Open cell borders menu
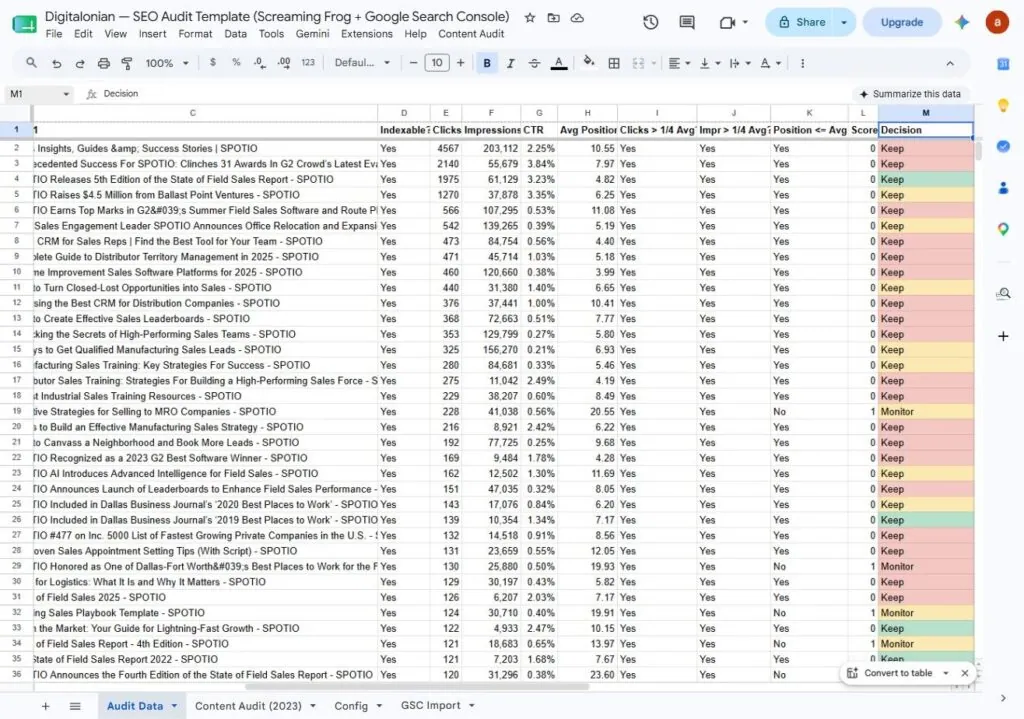 point(614,63)
